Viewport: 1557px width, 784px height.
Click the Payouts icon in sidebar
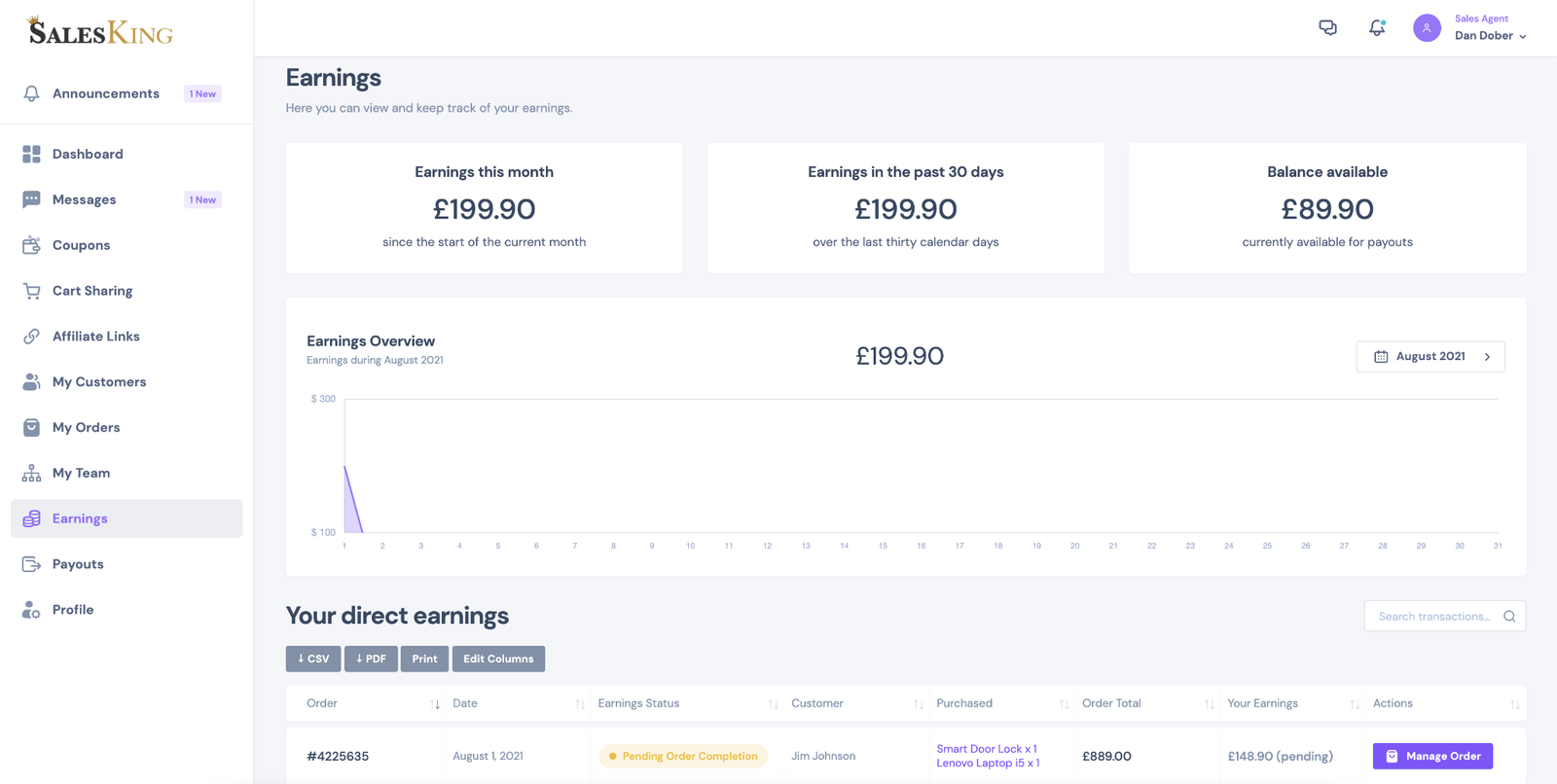31,564
